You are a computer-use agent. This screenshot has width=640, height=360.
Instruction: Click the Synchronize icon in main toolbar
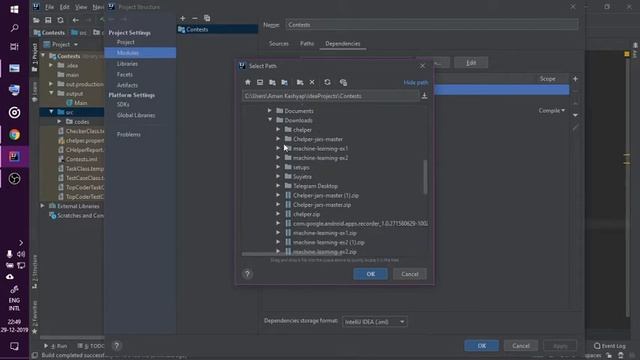[60, 20]
